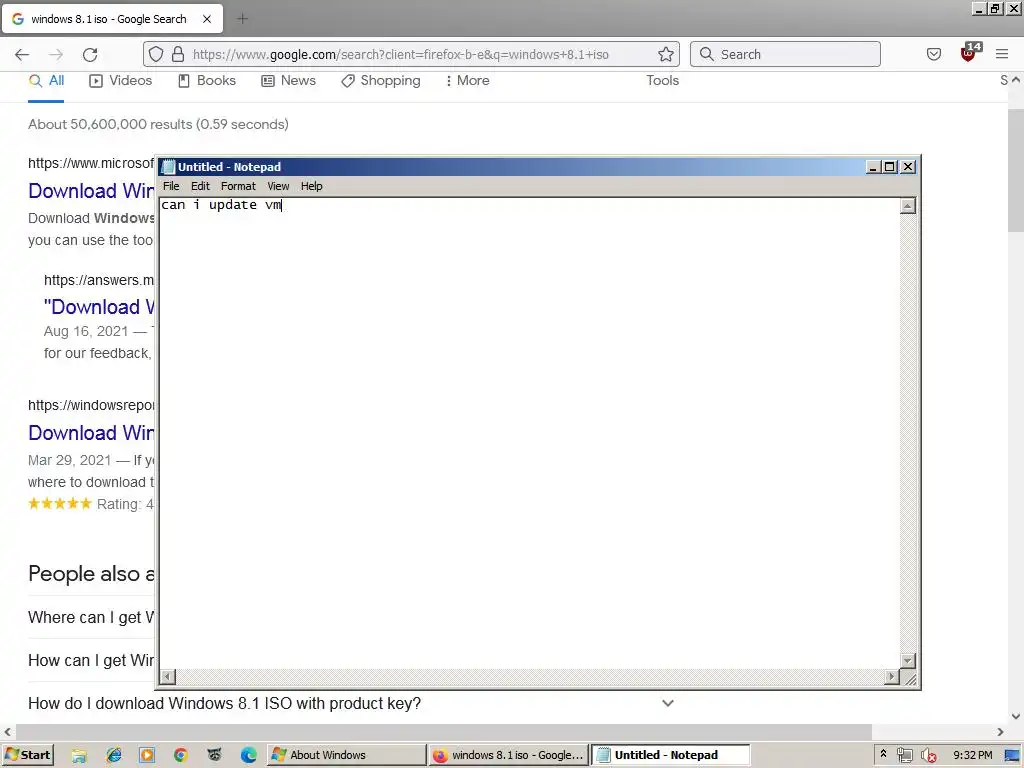The width and height of the screenshot is (1024, 768).
Task: Open the windowsreport Download Windows result
Action: pos(91,433)
